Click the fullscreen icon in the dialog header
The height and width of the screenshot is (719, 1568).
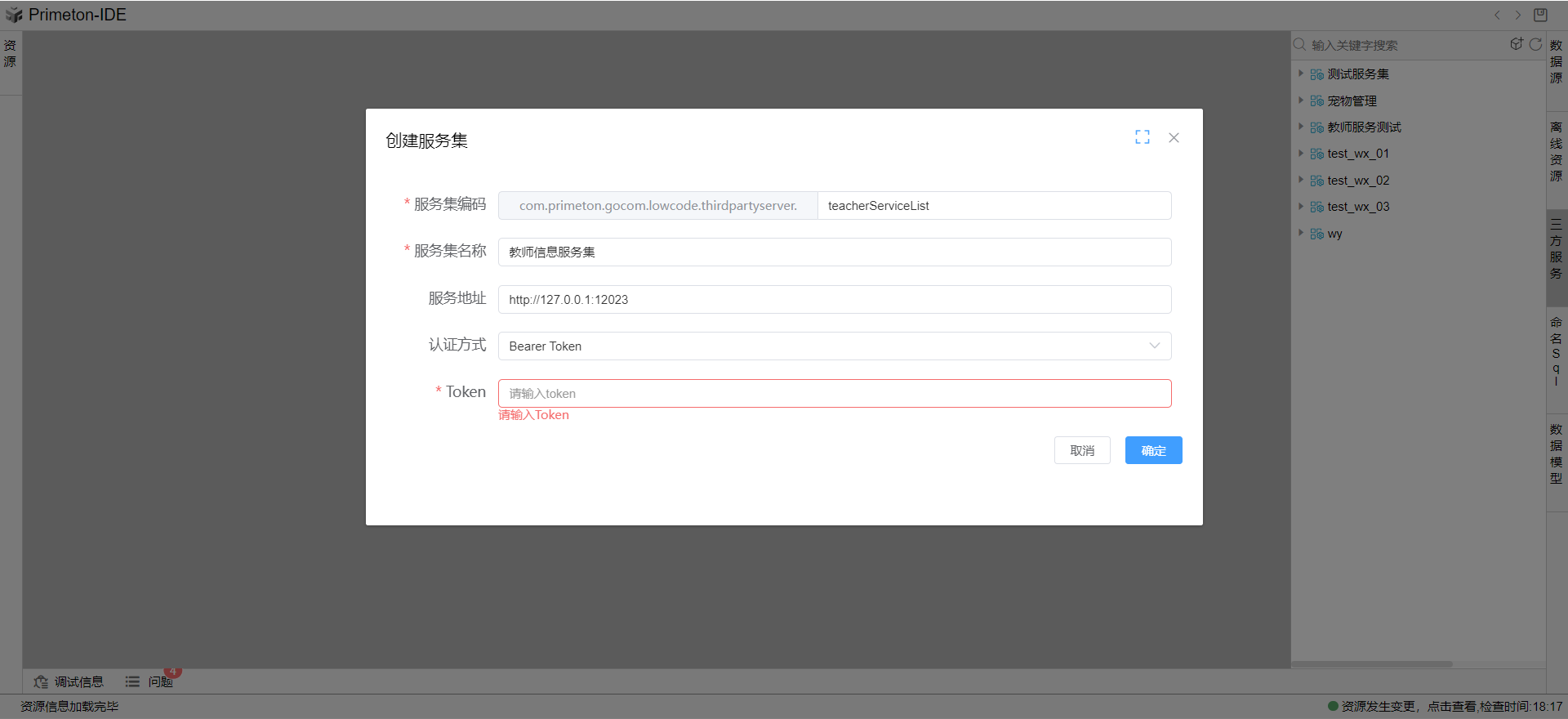1142,137
